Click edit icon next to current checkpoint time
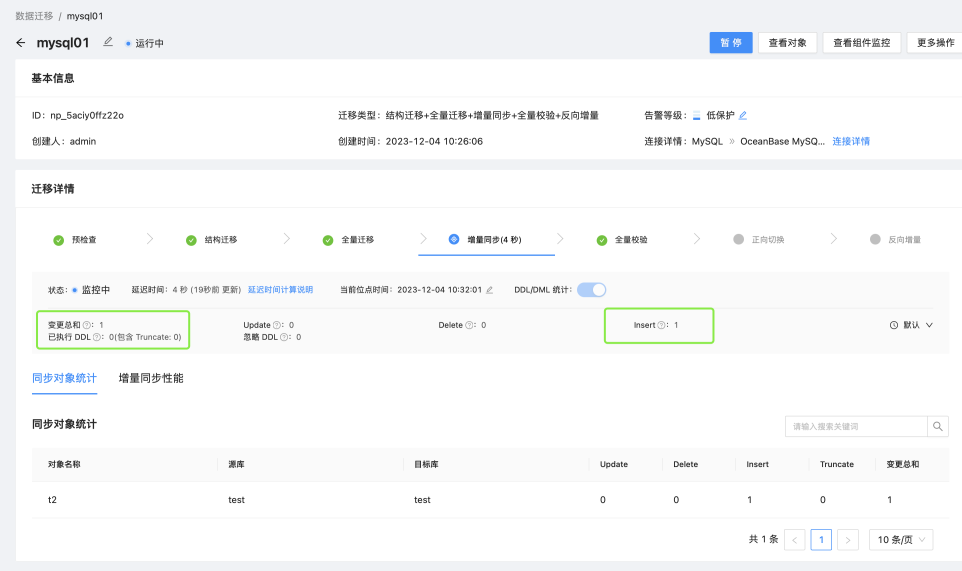The width and height of the screenshot is (962, 571). 490,290
